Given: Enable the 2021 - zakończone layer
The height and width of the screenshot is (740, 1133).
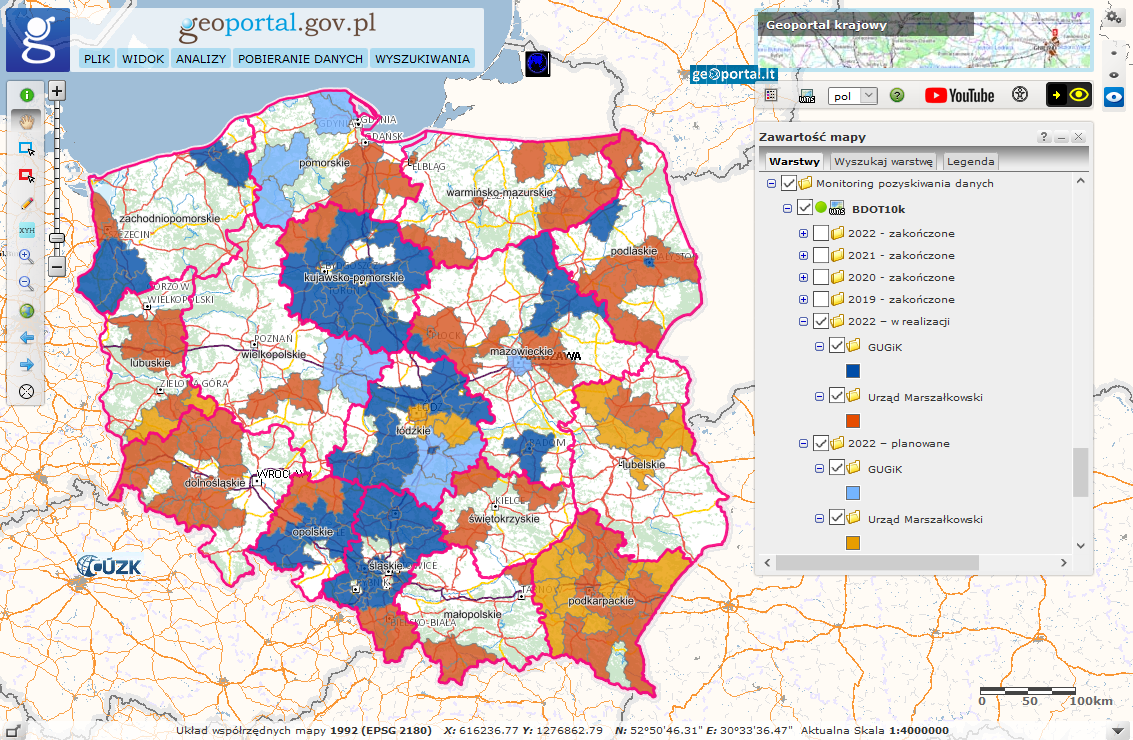Looking at the screenshot, I should pos(820,255).
